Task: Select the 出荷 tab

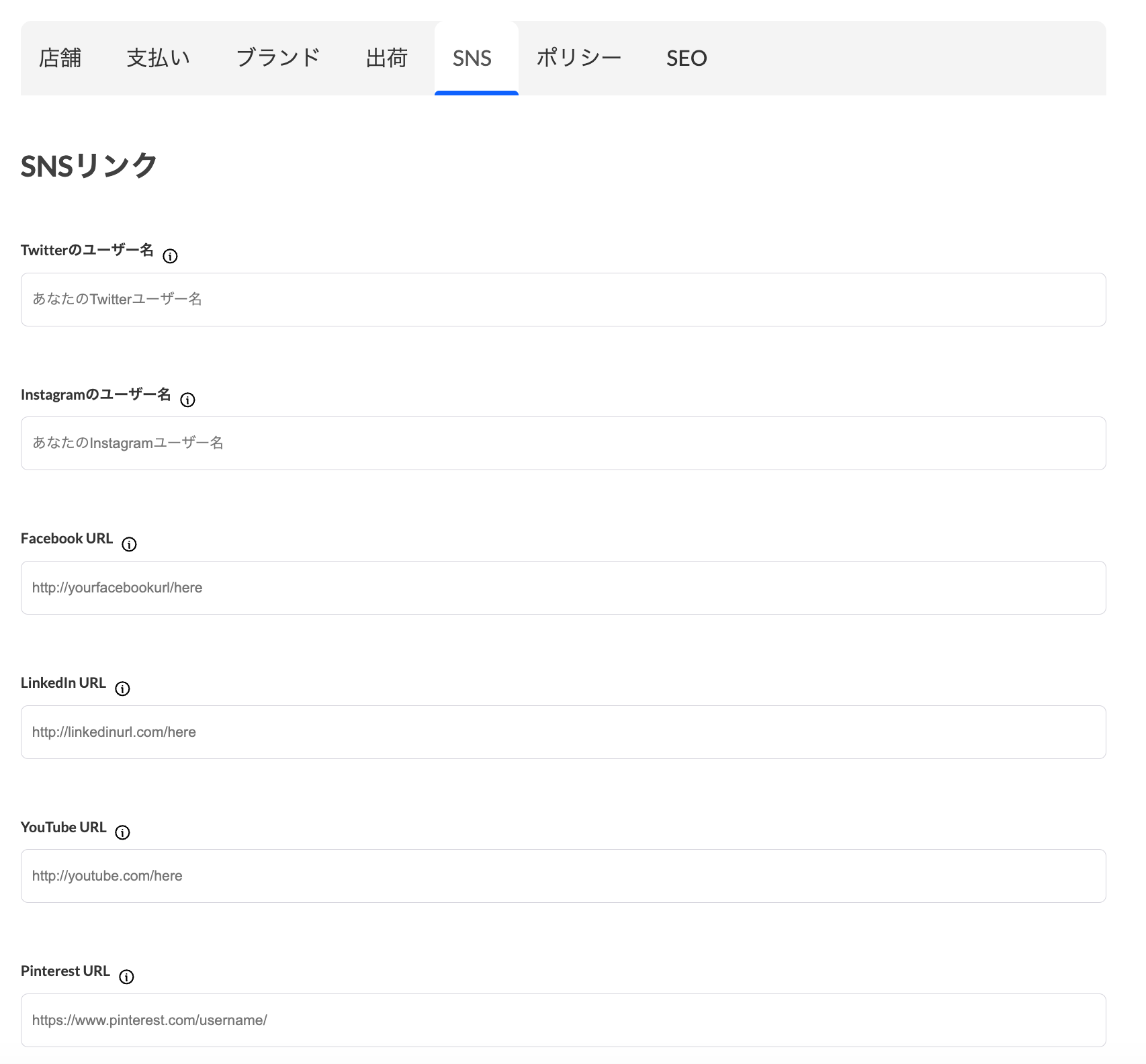Action: [x=387, y=58]
